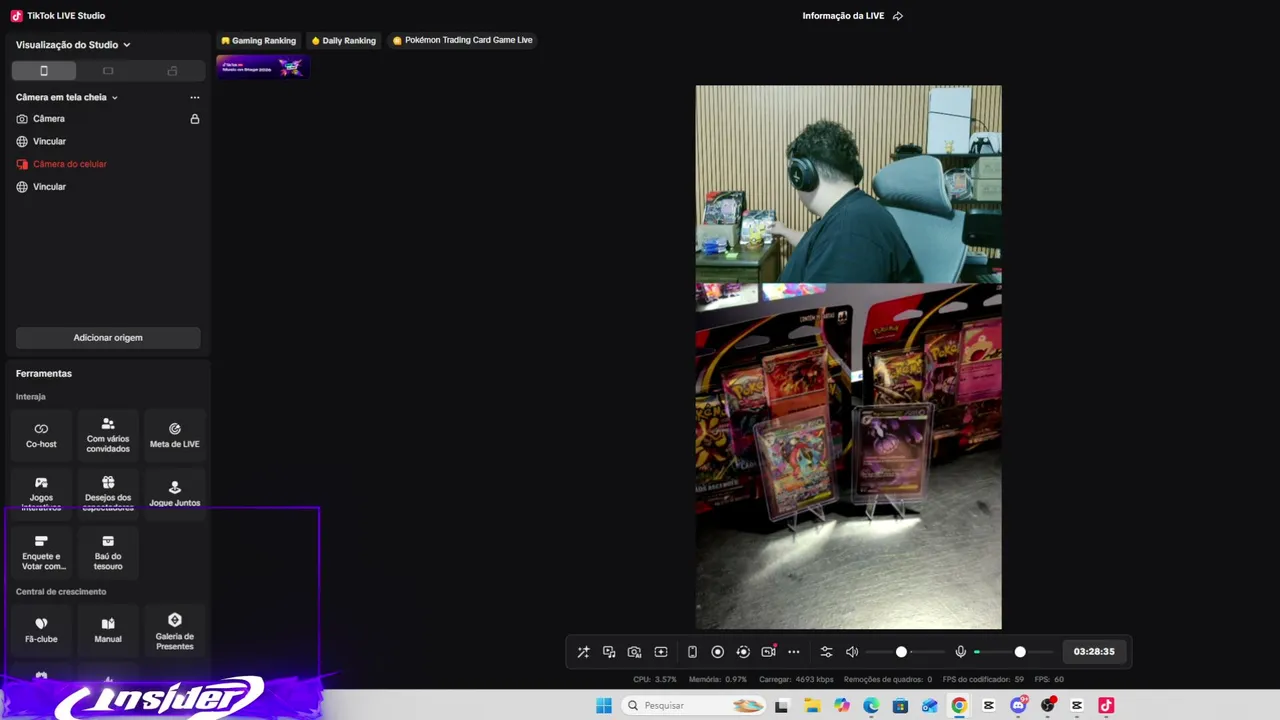
Task: Select the Câmera do celular source
Action: [108, 164]
